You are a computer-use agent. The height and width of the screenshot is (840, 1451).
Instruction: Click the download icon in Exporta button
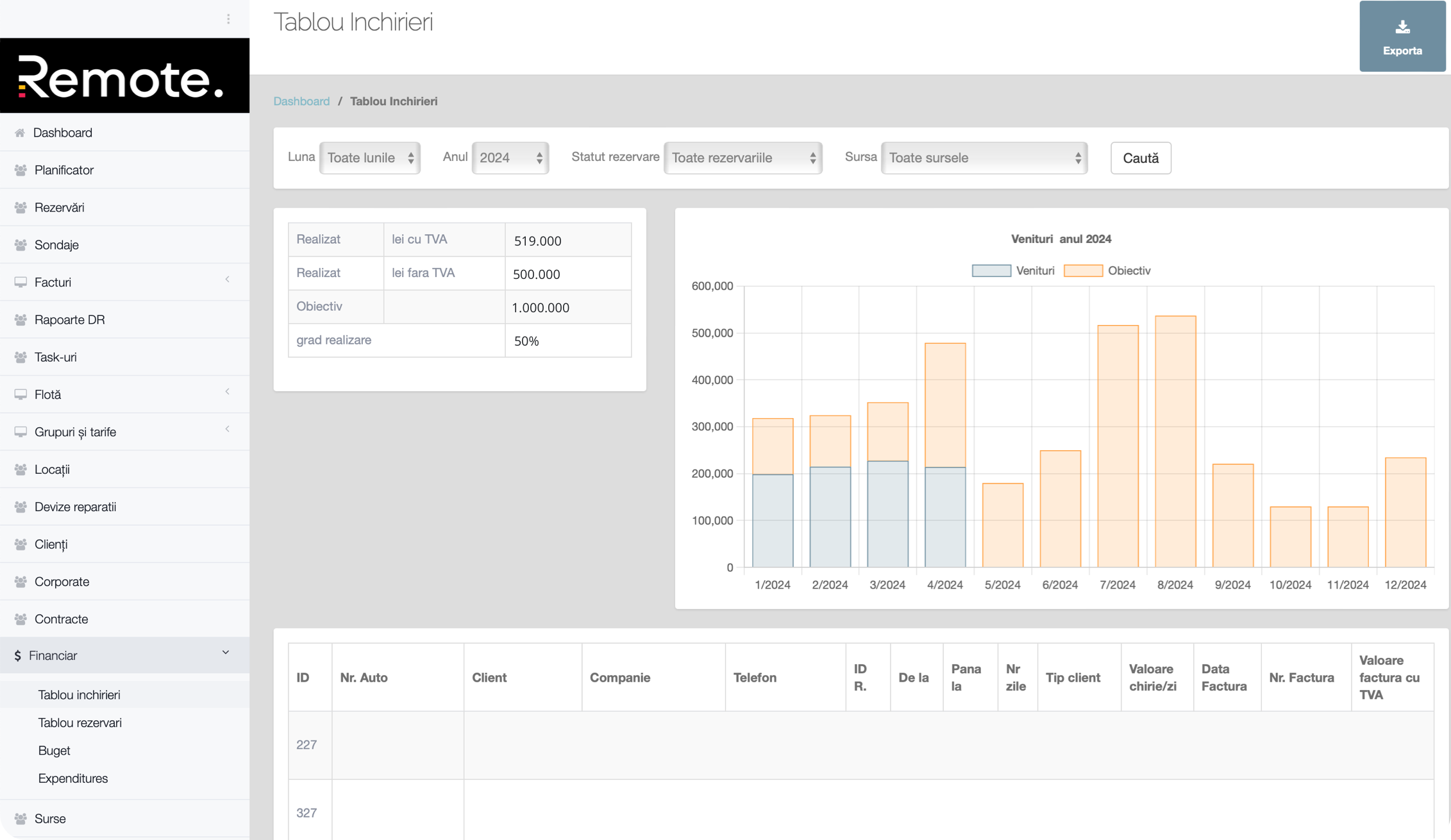(1402, 27)
